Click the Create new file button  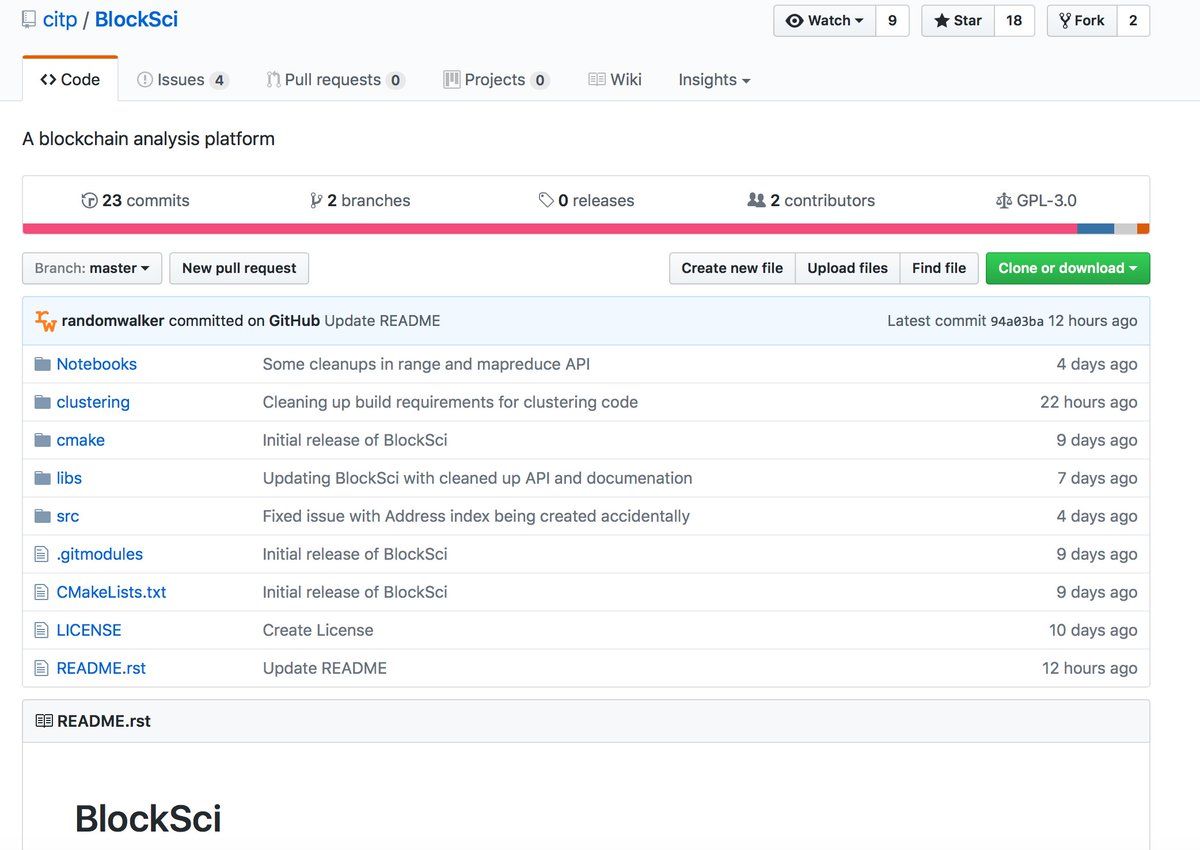(732, 268)
